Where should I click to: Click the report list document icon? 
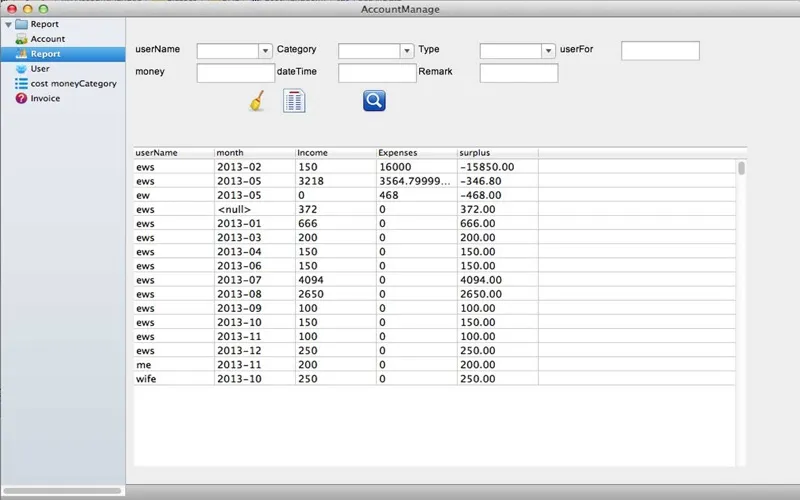294,101
